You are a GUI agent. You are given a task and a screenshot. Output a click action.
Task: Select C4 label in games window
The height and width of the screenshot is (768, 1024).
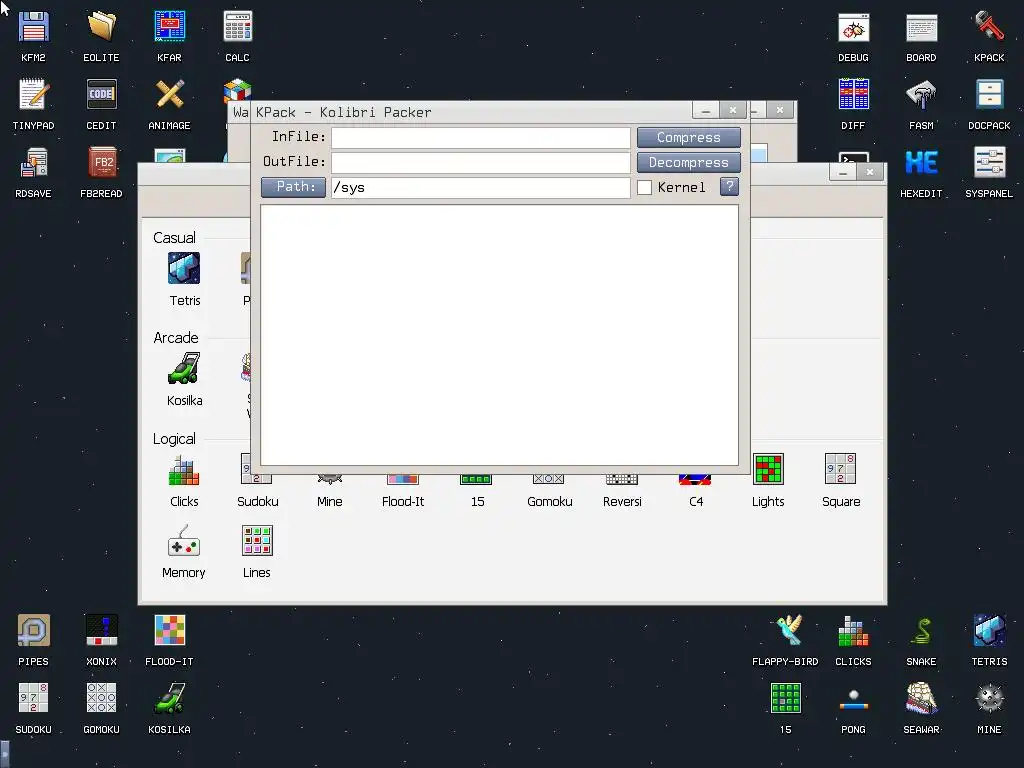coord(696,502)
